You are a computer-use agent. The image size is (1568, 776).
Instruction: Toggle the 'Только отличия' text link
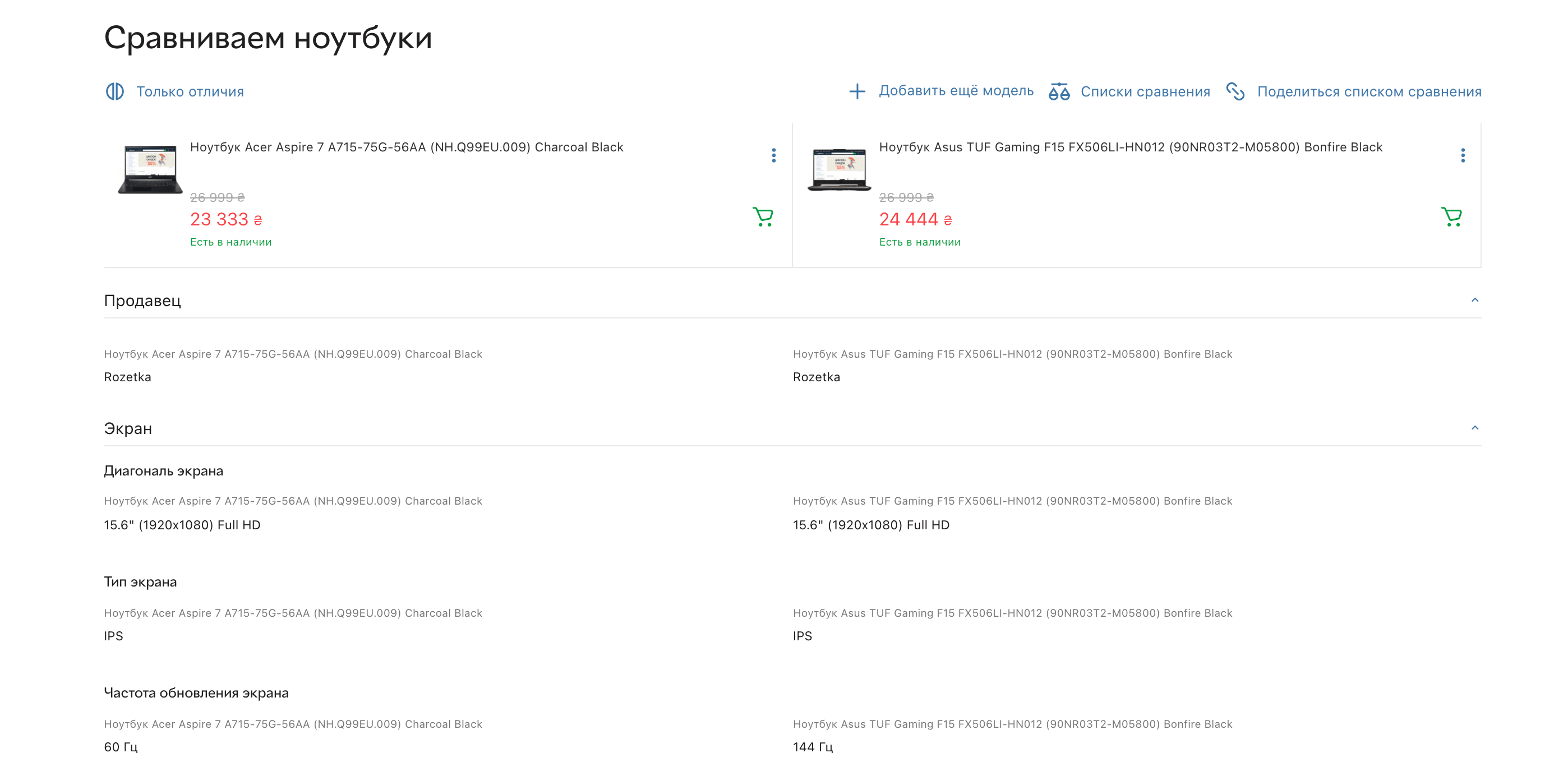pos(190,91)
